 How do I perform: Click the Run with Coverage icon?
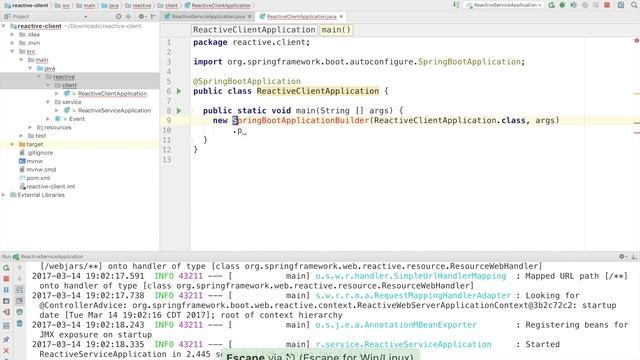573,5
